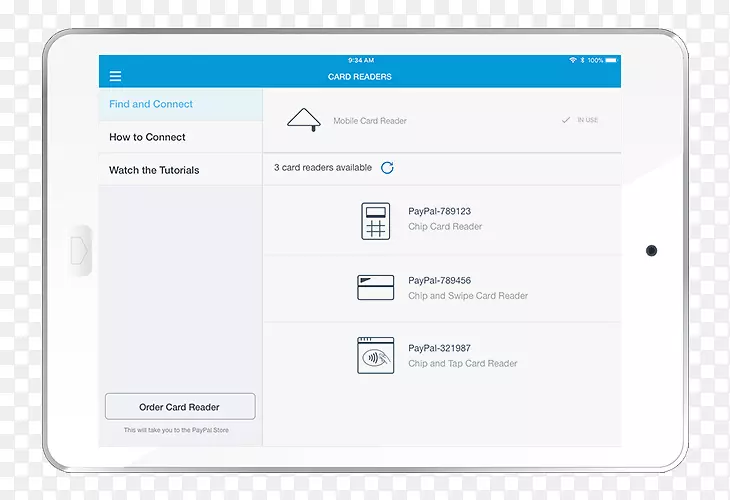Click the Mobile Card Reader triangle icon
This screenshot has height=500, width=730.
303,119
